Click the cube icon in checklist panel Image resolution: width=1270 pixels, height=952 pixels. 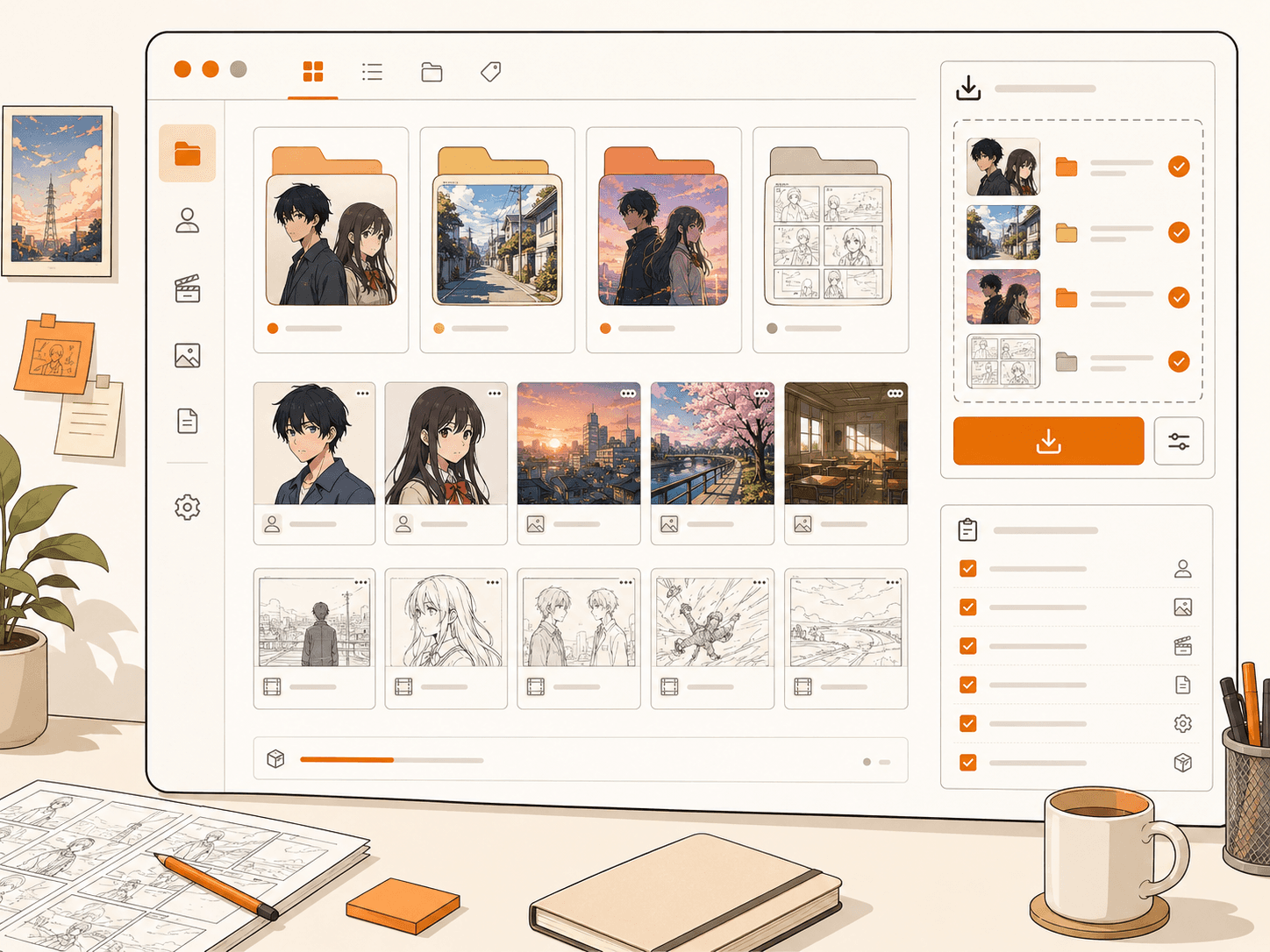1182,763
